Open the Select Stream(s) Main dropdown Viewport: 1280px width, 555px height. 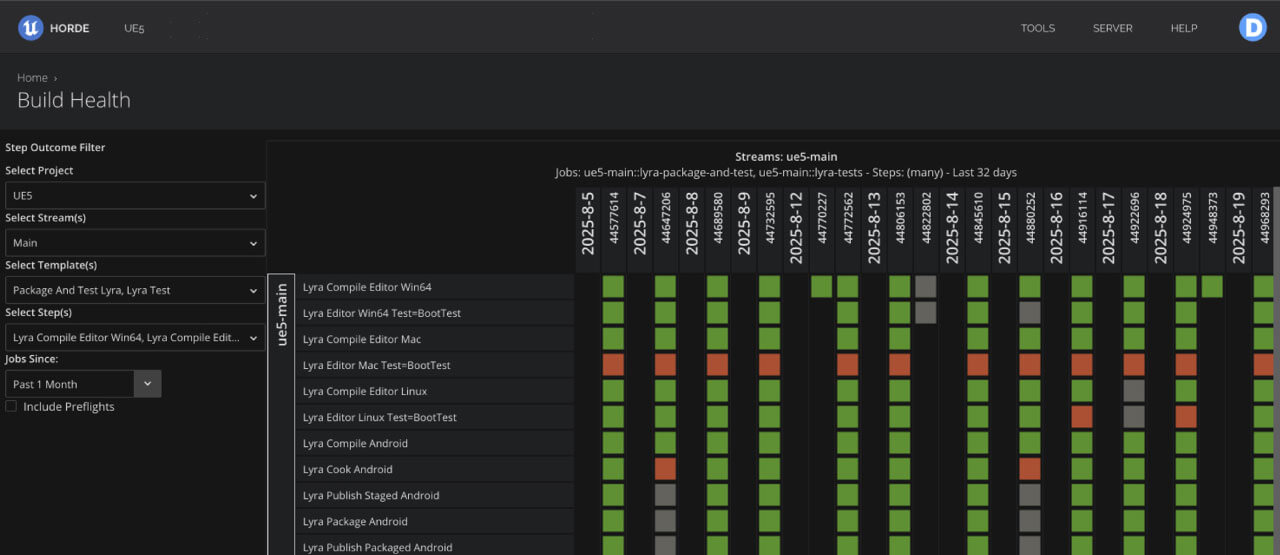pyautogui.click(x=135, y=243)
